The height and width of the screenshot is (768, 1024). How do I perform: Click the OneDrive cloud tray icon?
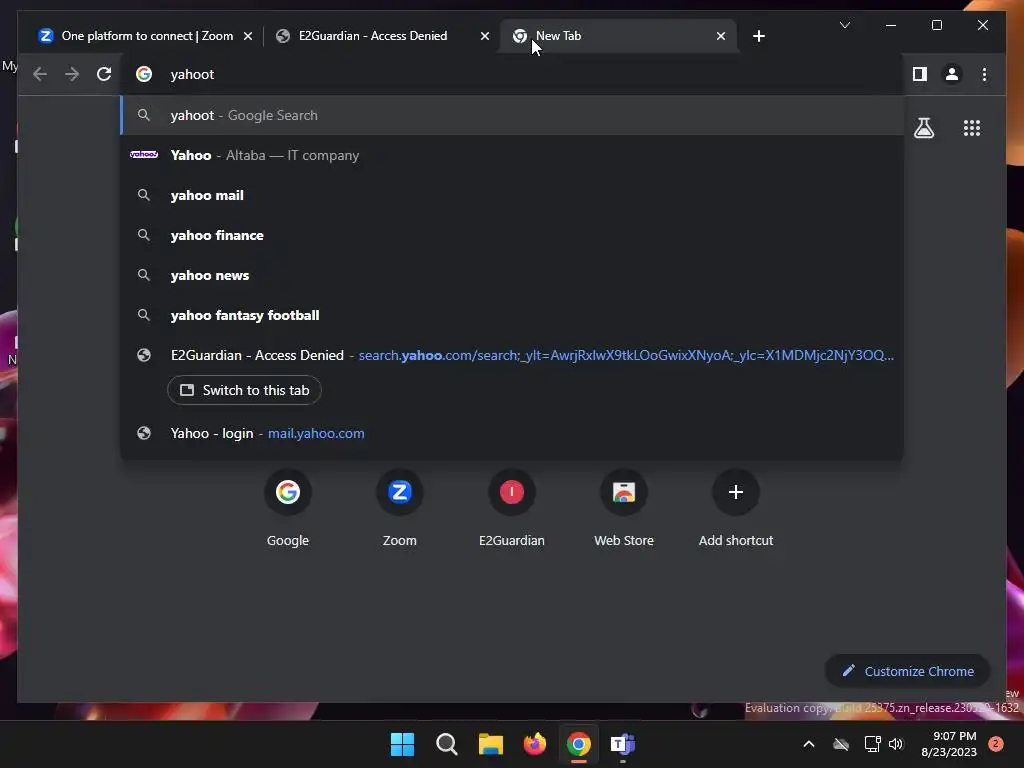tap(840, 744)
